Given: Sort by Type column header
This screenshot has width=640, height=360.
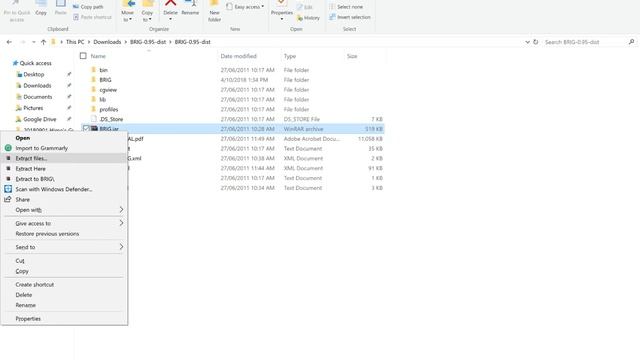Looking at the screenshot, I should tap(290, 56).
